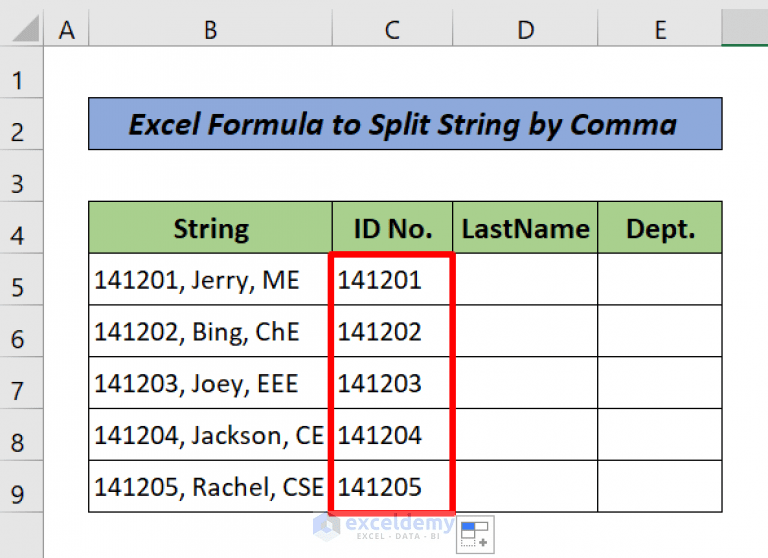
Task: Select row 3 header
Action: click(22, 175)
